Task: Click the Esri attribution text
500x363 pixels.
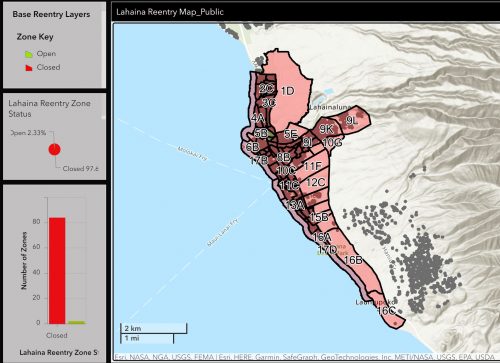Action: 303,357
